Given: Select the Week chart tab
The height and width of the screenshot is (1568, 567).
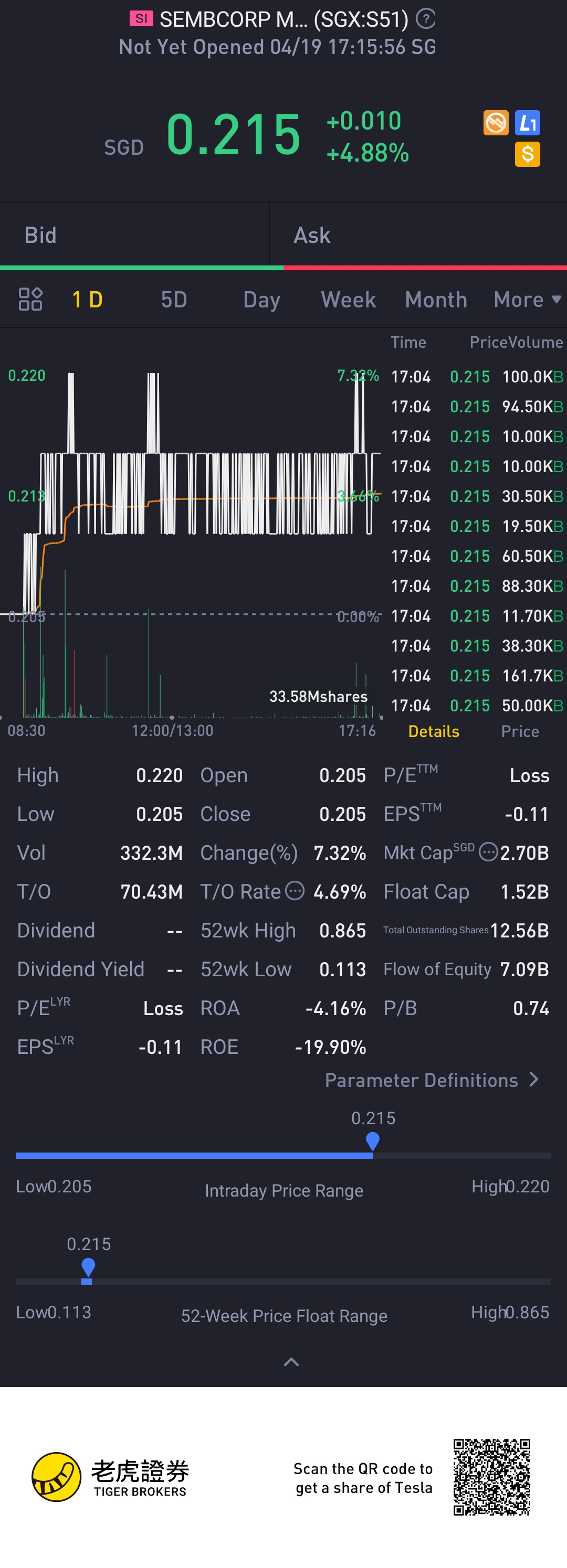Looking at the screenshot, I should [349, 300].
